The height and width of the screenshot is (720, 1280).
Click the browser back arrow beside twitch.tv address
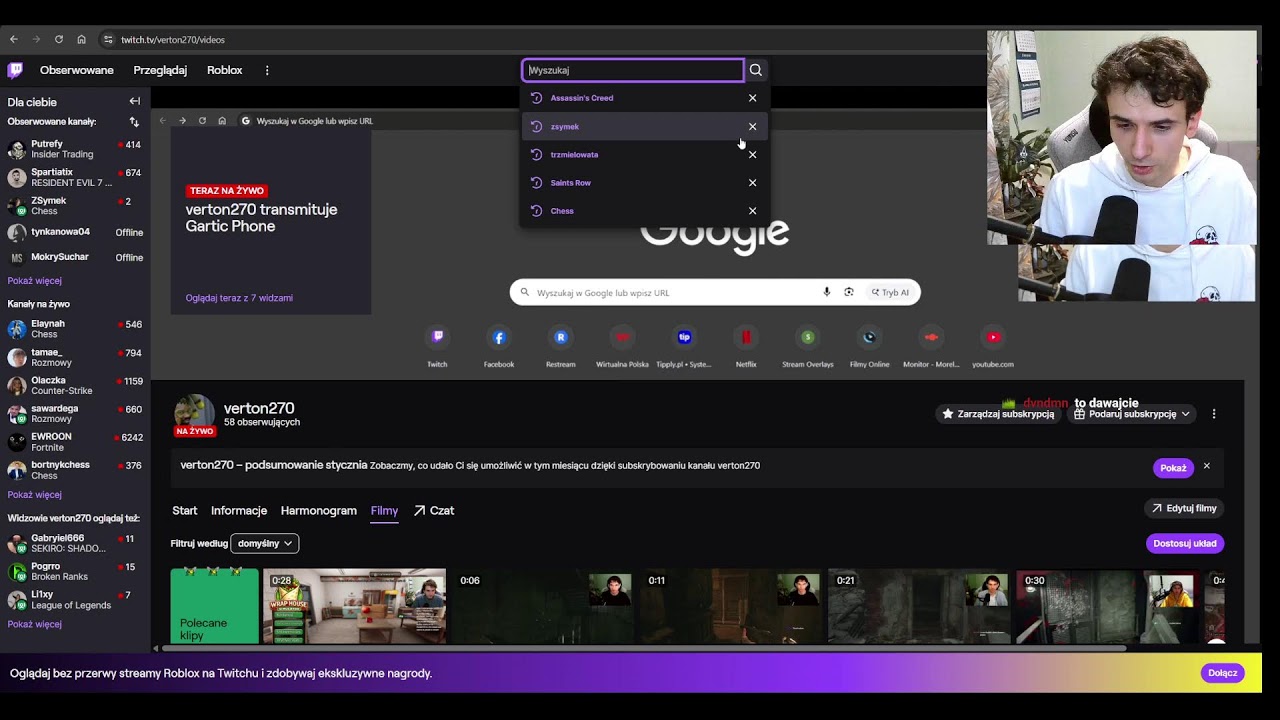click(14, 40)
